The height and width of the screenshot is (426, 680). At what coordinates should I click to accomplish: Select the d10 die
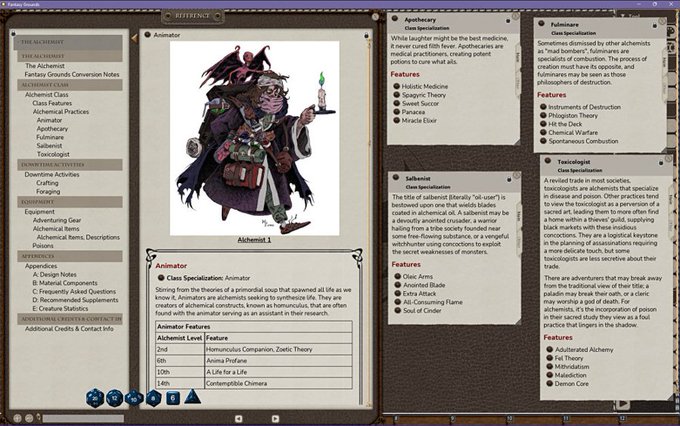[134, 398]
